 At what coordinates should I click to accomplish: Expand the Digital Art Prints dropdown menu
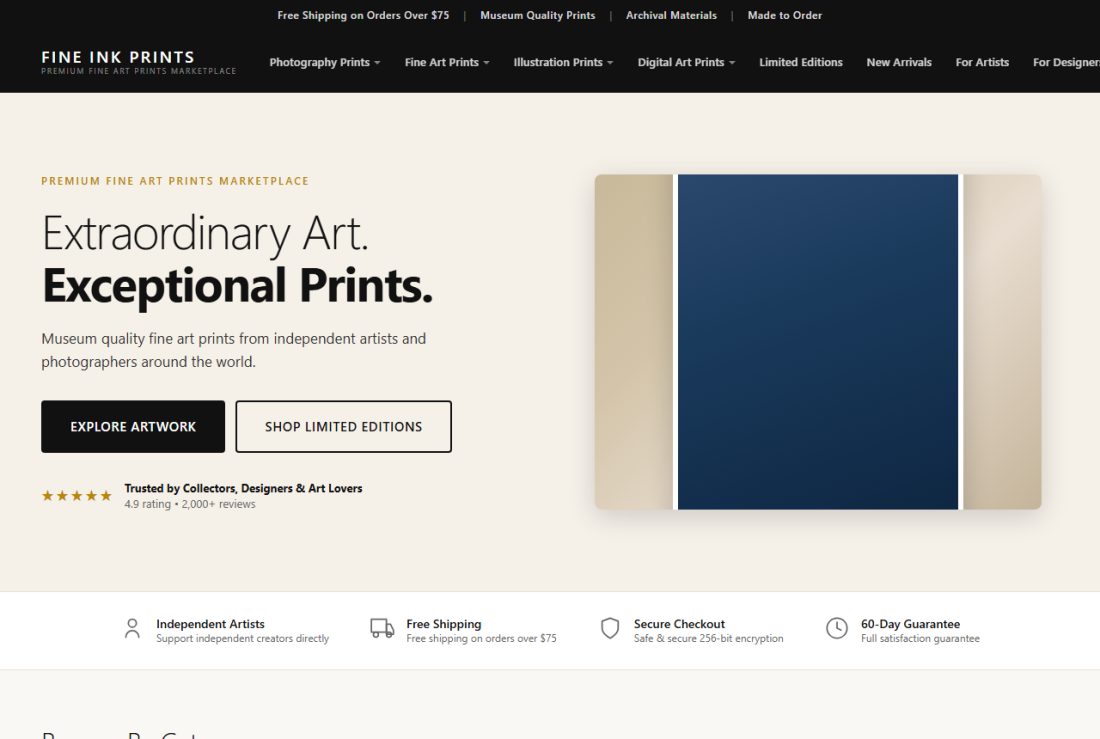tap(686, 62)
